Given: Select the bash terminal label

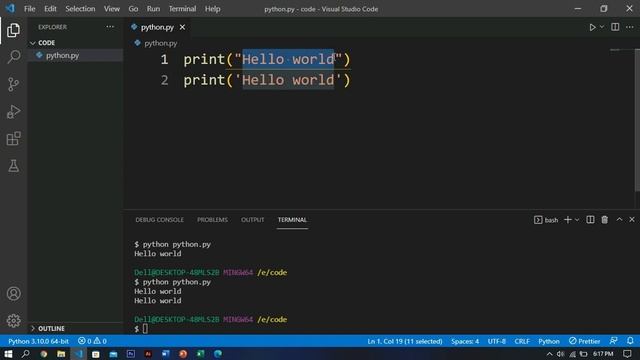Looking at the screenshot, I should 546,220.
